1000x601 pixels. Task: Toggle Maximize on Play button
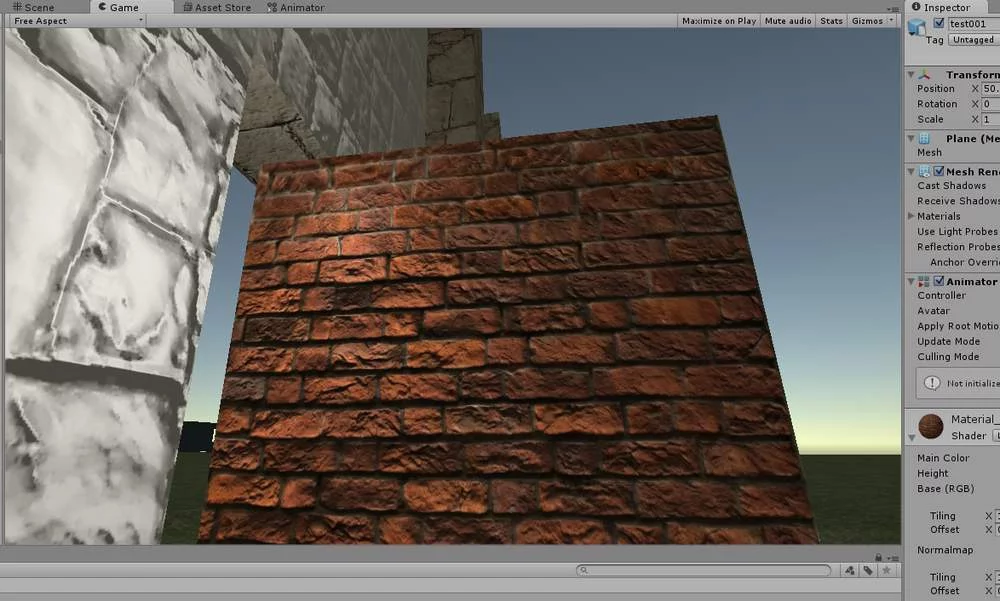[718, 20]
